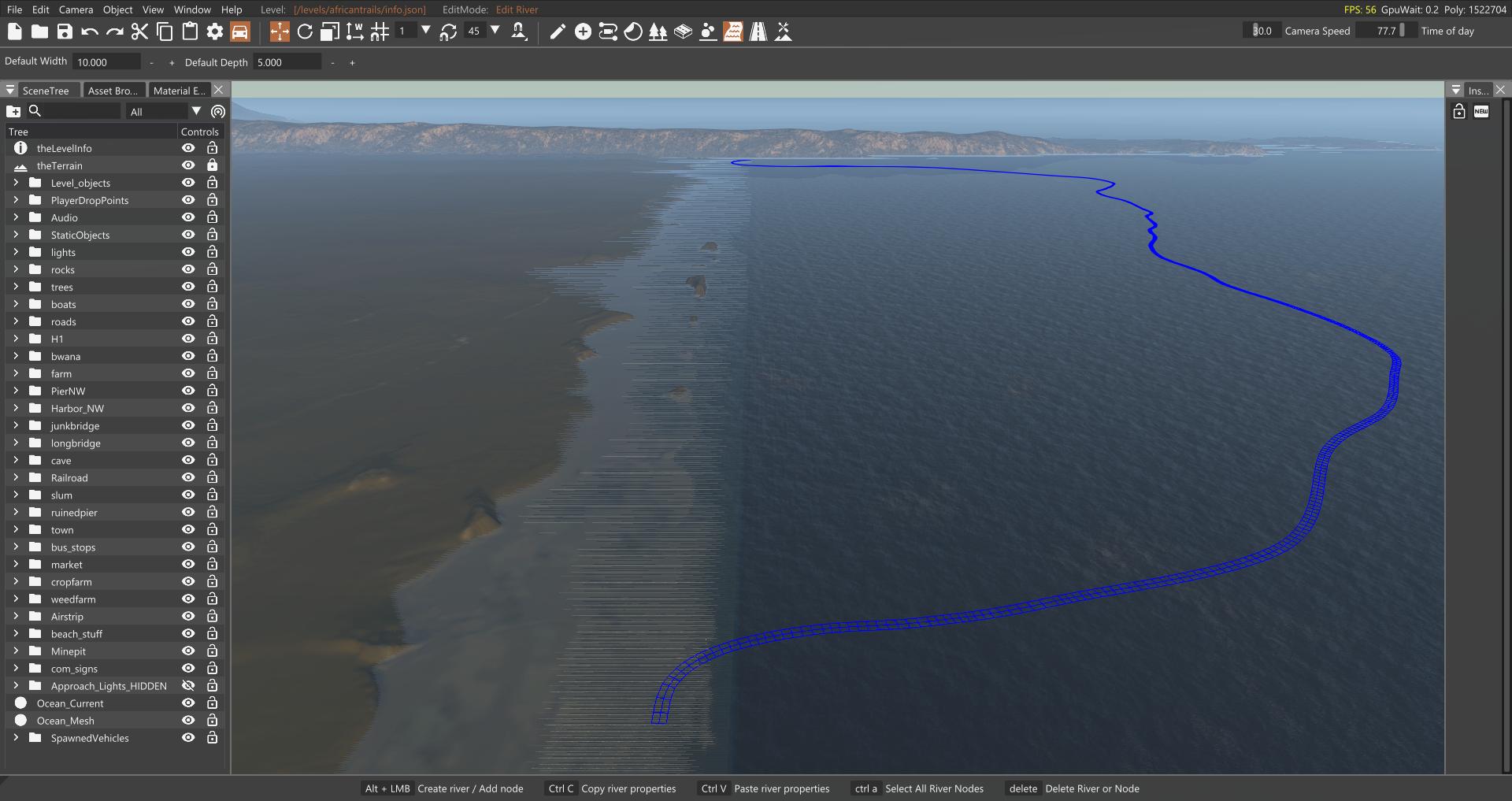The width and height of the screenshot is (1512, 801).
Task: Toggle visibility of theLevelInfo
Action: click(188, 148)
